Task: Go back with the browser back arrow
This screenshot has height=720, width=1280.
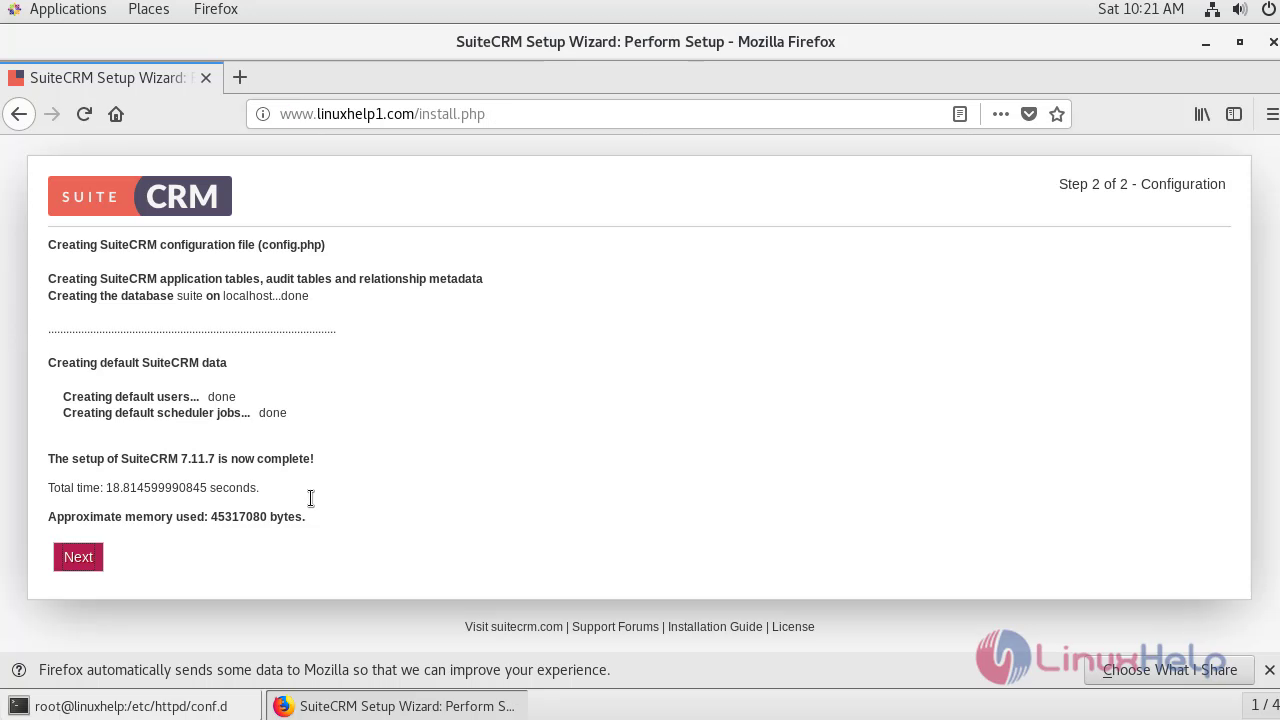Action: pos(19,114)
